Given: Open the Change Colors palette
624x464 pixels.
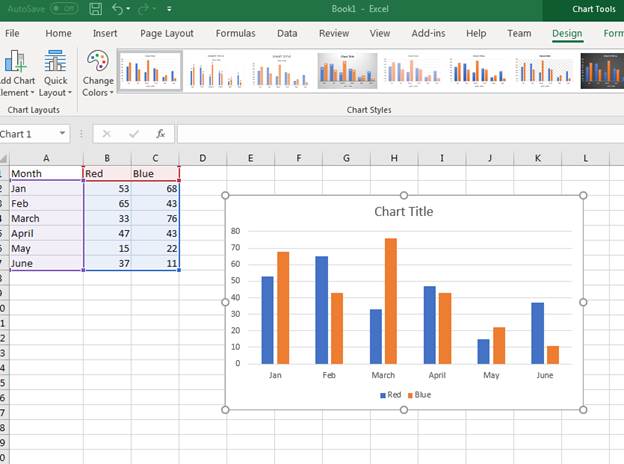Looking at the screenshot, I should [x=98, y=73].
